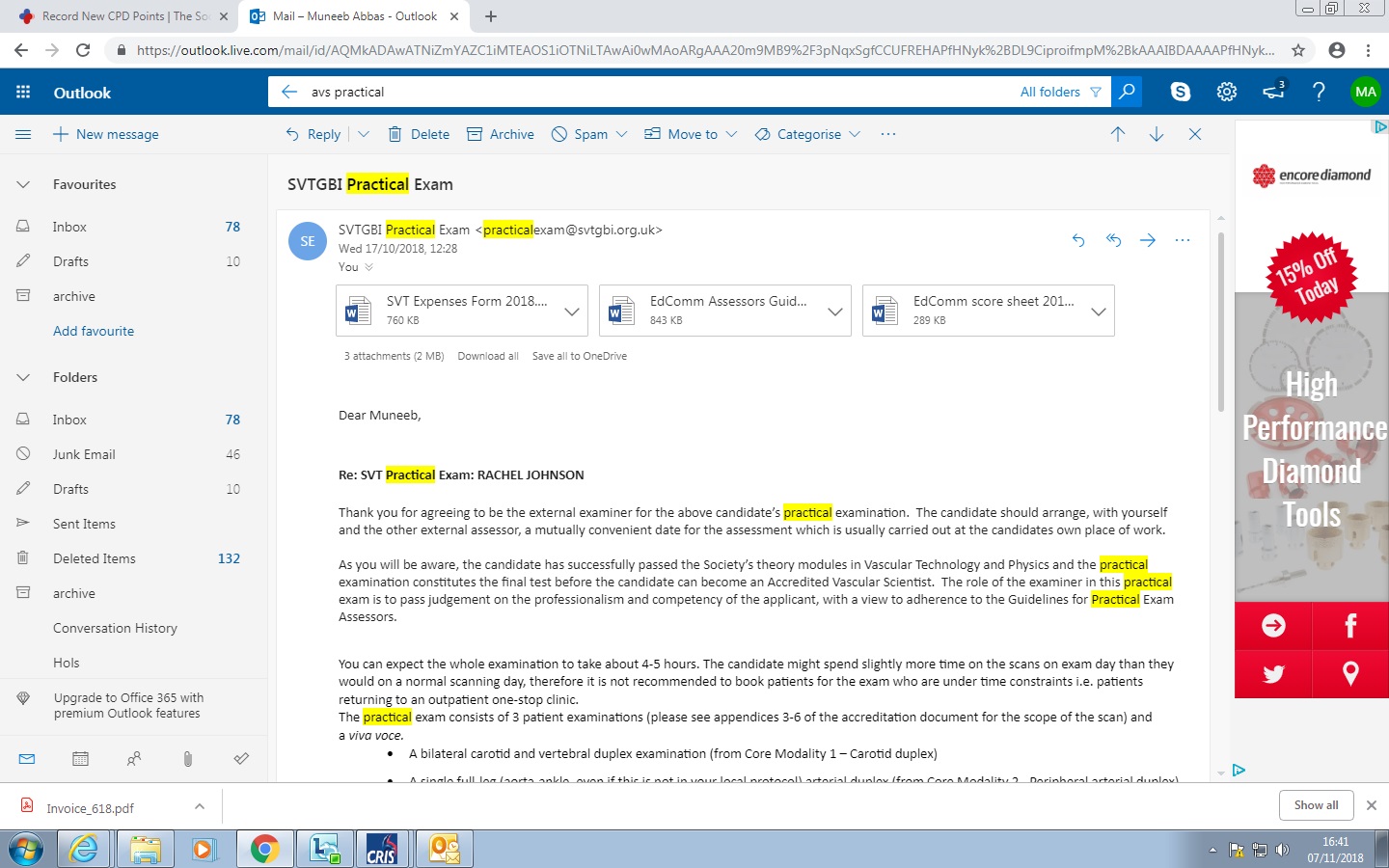This screenshot has width=1389, height=868.
Task: Expand the SVT Expenses Form attachment menu
Action: [x=571, y=312]
